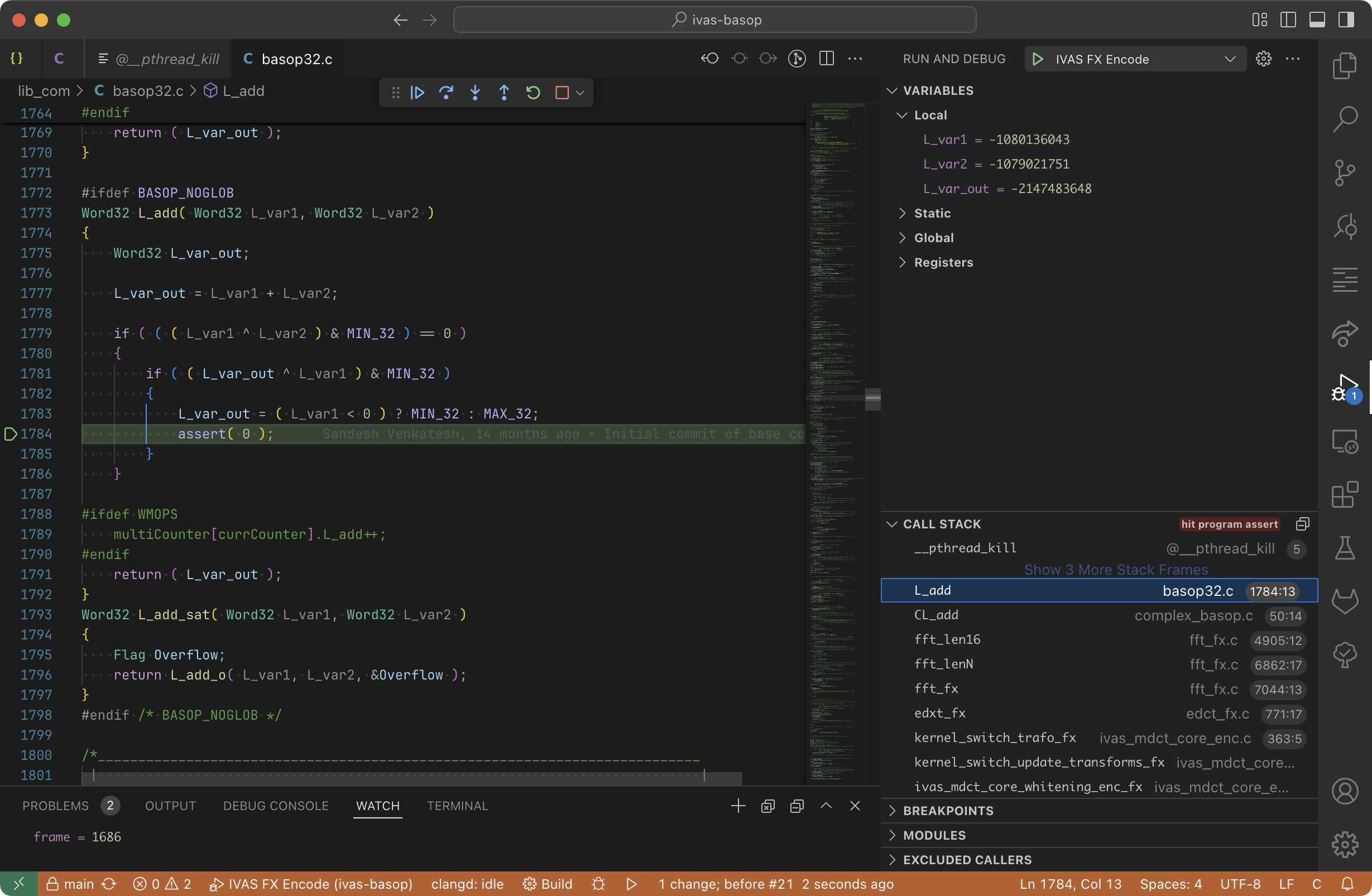The image size is (1372, 896).
Task: Click the debug Continue button
Action: click(x=418, y=93)
